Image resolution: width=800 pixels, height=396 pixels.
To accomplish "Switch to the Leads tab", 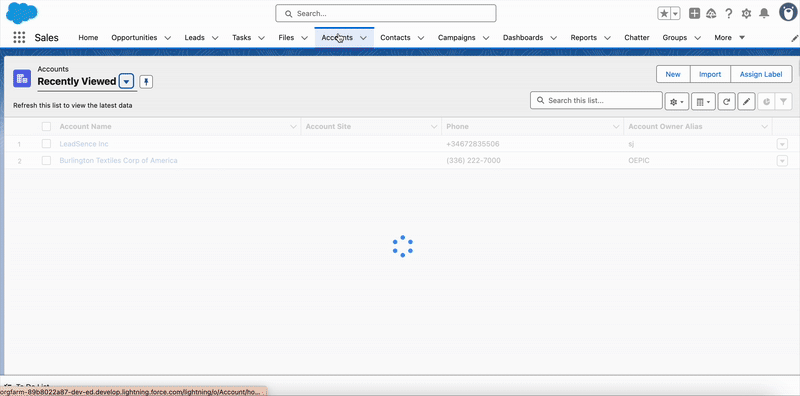I will pos(194,38).
